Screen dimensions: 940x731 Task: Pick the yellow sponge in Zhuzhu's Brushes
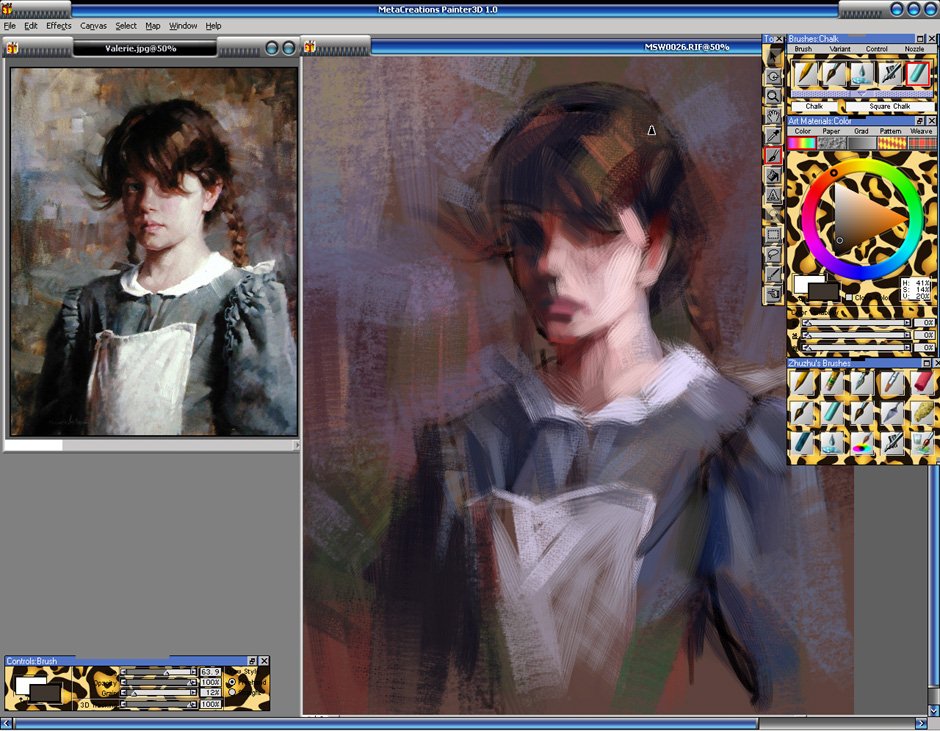click(922, 413)
